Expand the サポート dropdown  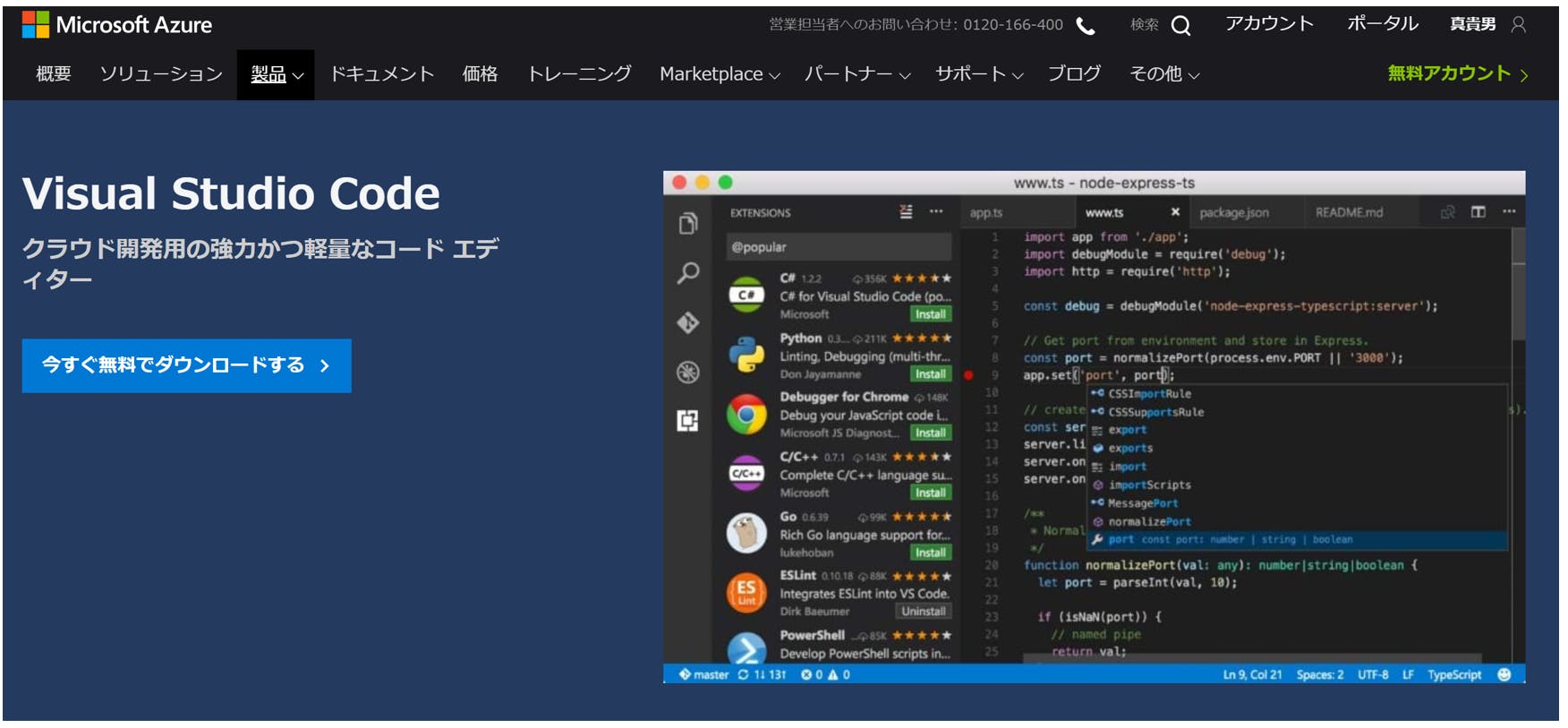coord(979,74)
